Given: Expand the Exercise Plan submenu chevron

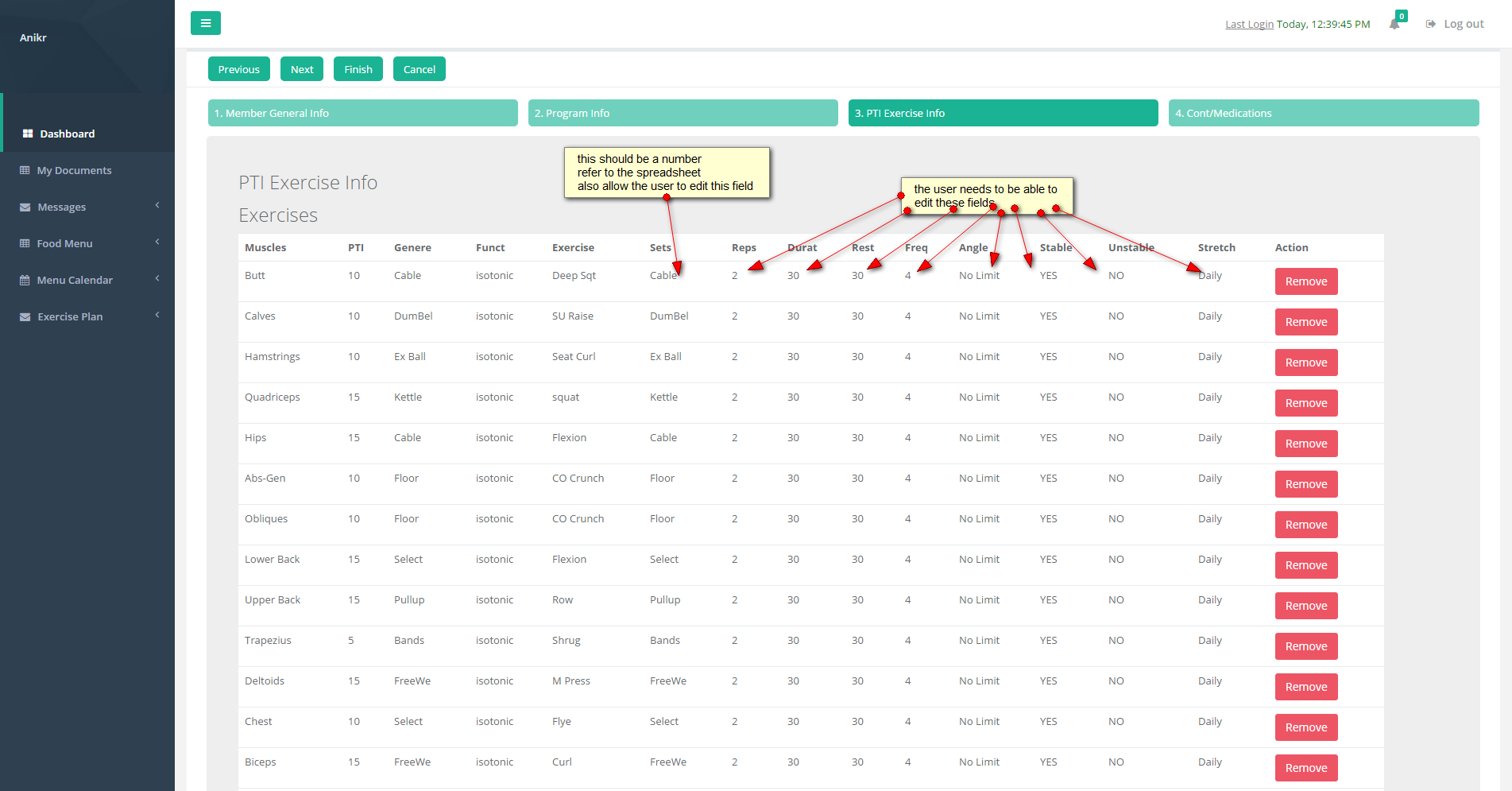Looking at the screenshot, I should 157,316.
